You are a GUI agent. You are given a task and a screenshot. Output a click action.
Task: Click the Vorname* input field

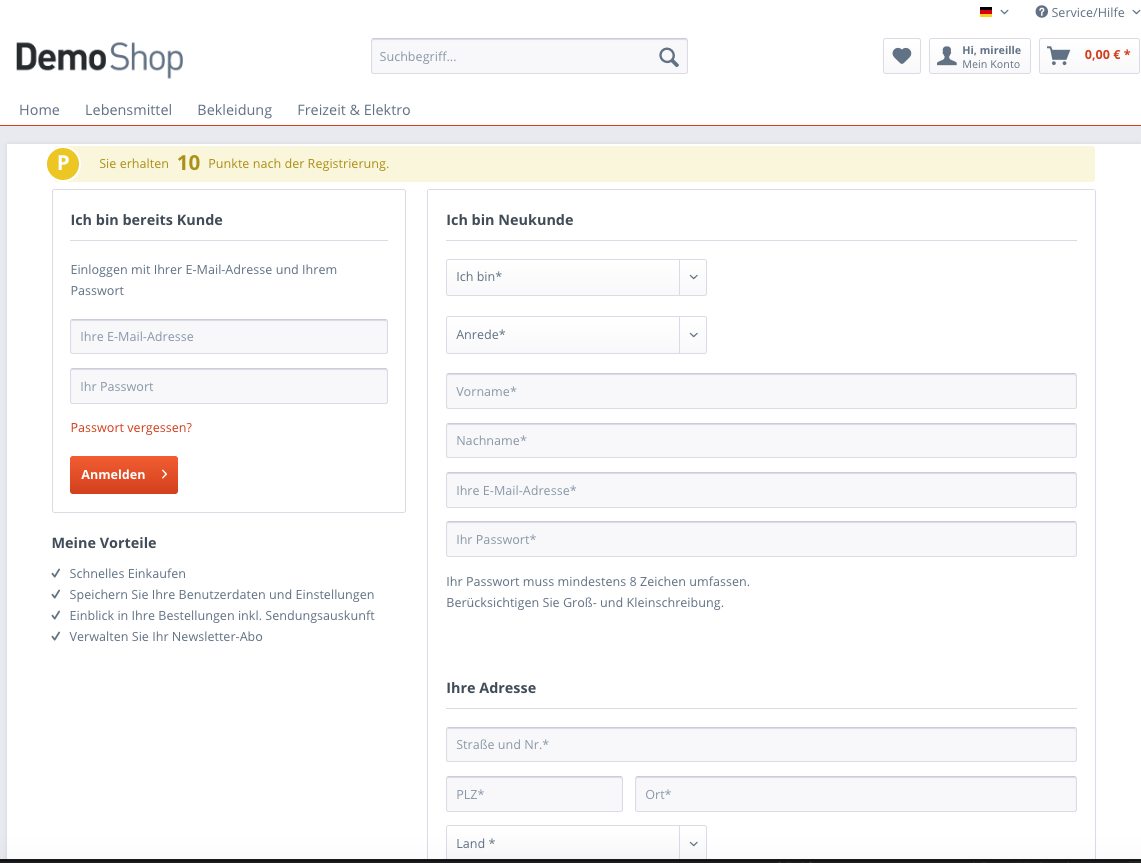point(761,391)
